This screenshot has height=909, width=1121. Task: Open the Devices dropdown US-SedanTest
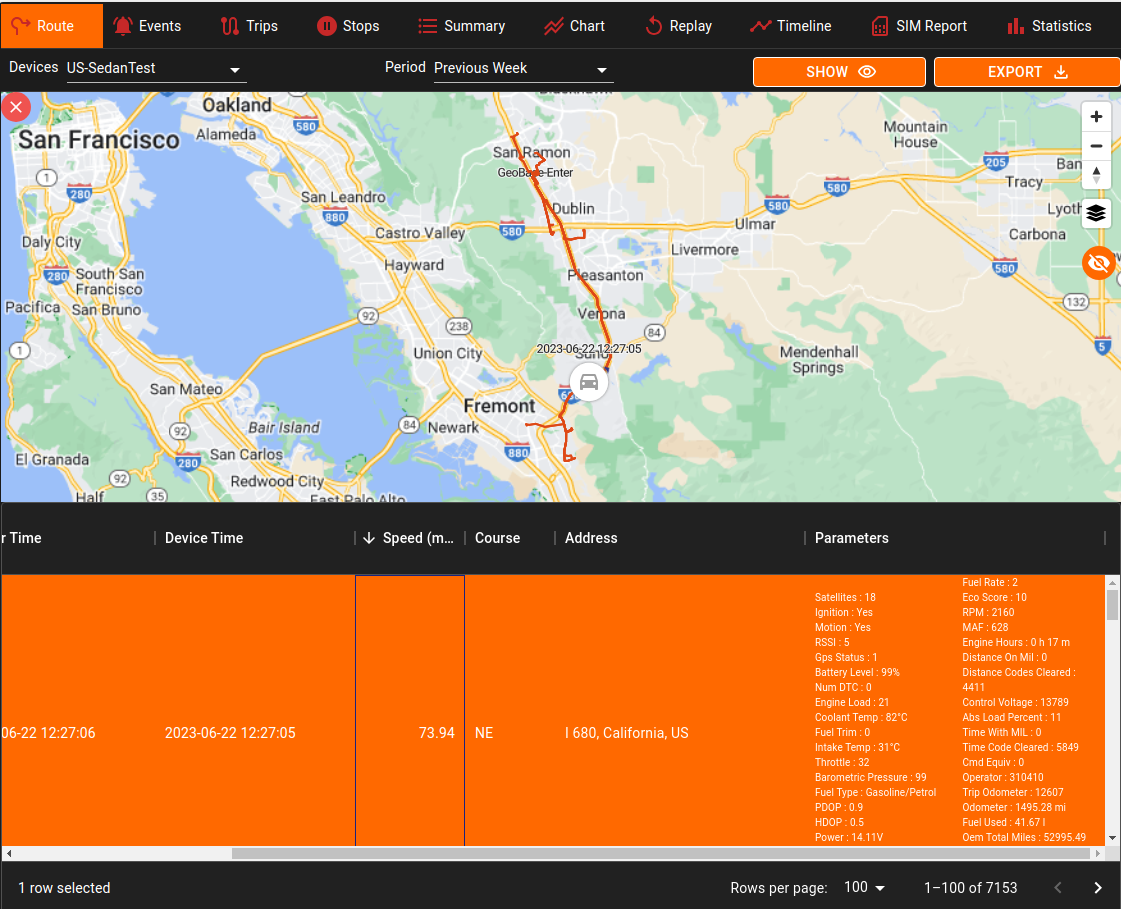point(157,69)
